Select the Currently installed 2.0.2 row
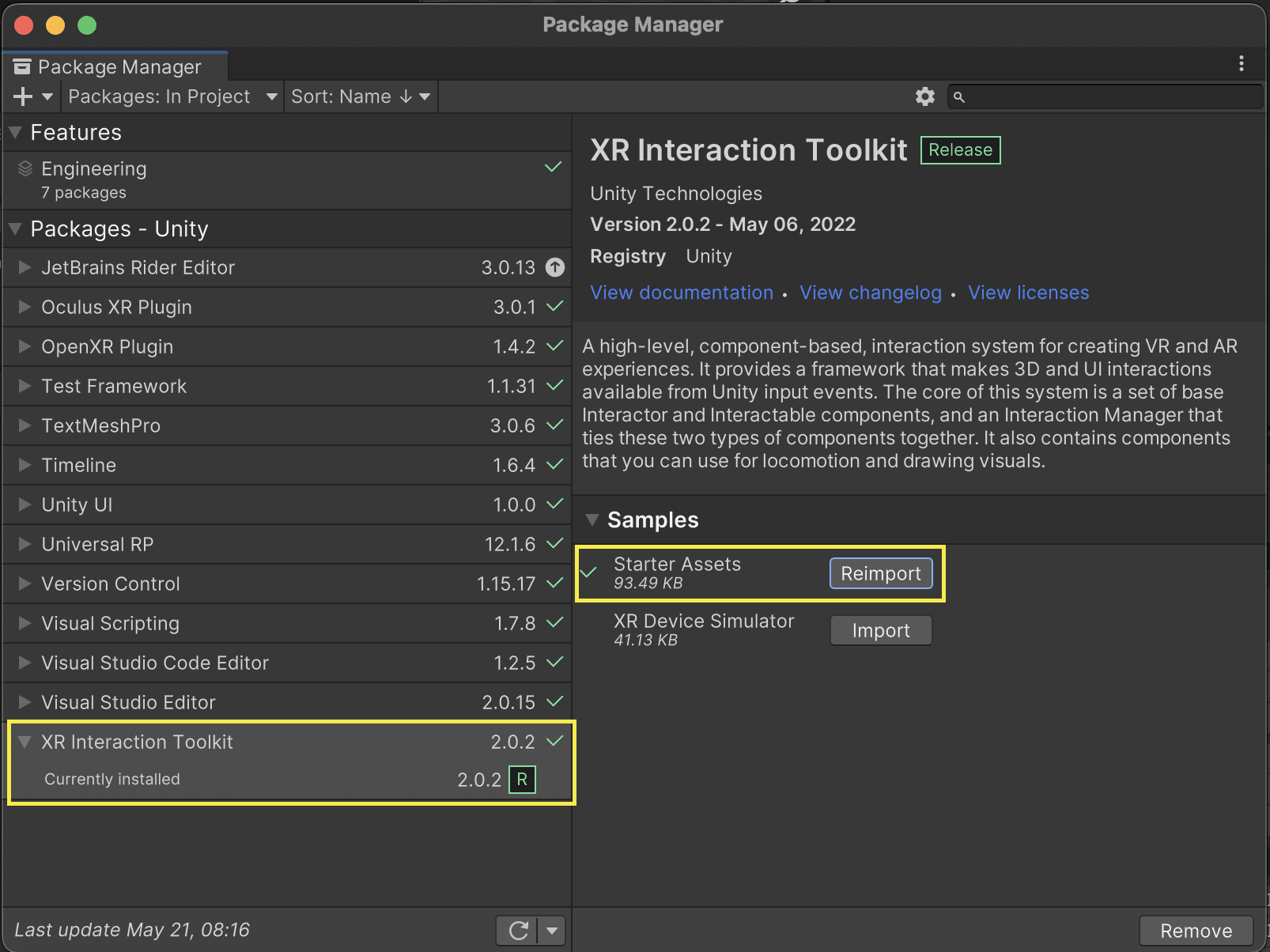Viewport: 1270px width, 952px height. (287, 780)
